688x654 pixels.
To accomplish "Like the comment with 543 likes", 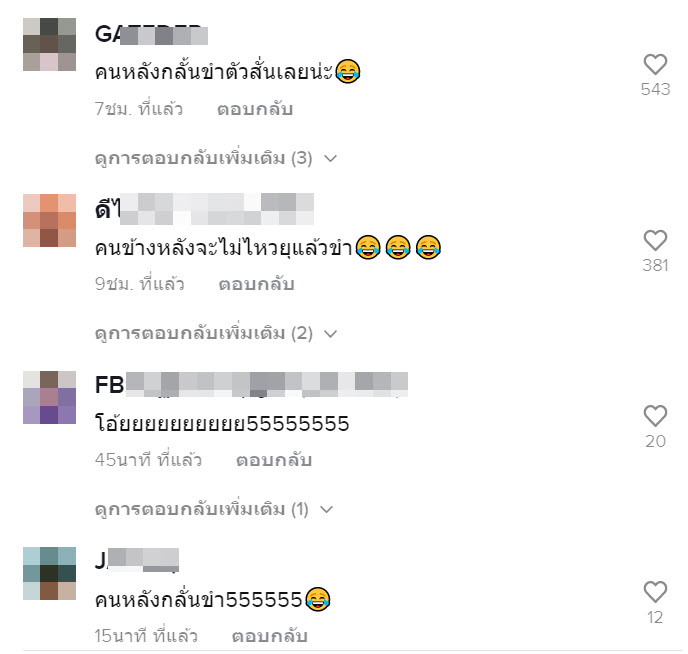I will (x=655, y=64).
